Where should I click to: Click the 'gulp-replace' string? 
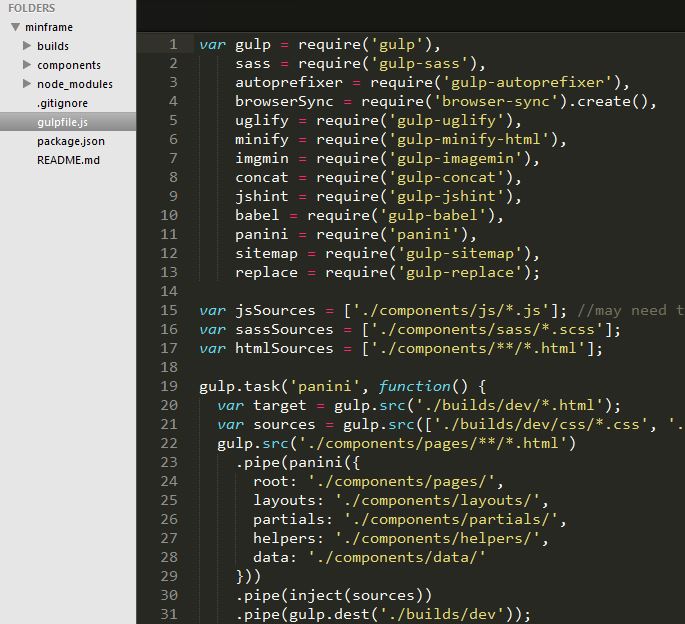(x=460, y=272)
